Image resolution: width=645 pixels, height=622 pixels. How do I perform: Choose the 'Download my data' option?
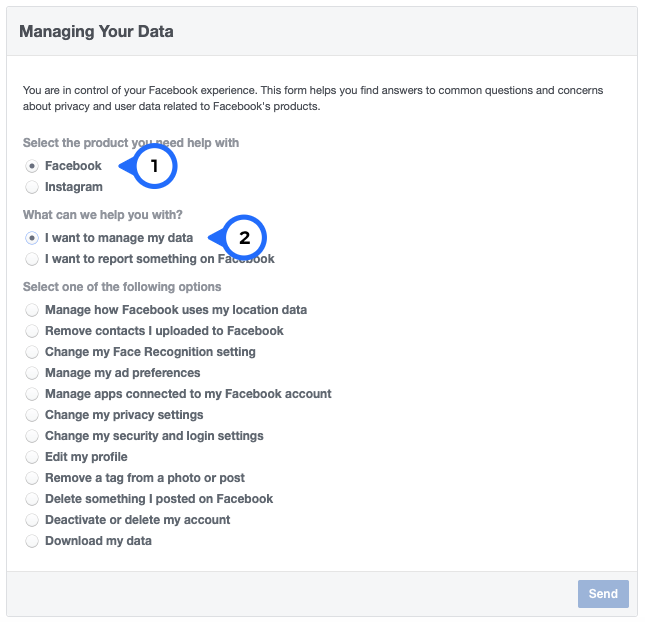click(x=33, y=541)
